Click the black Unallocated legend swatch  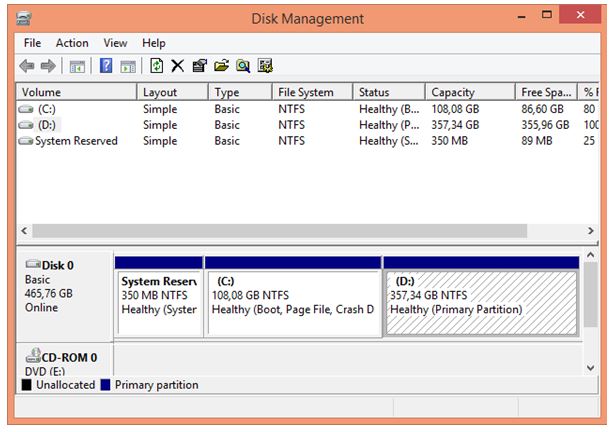[x=27, y=385]
